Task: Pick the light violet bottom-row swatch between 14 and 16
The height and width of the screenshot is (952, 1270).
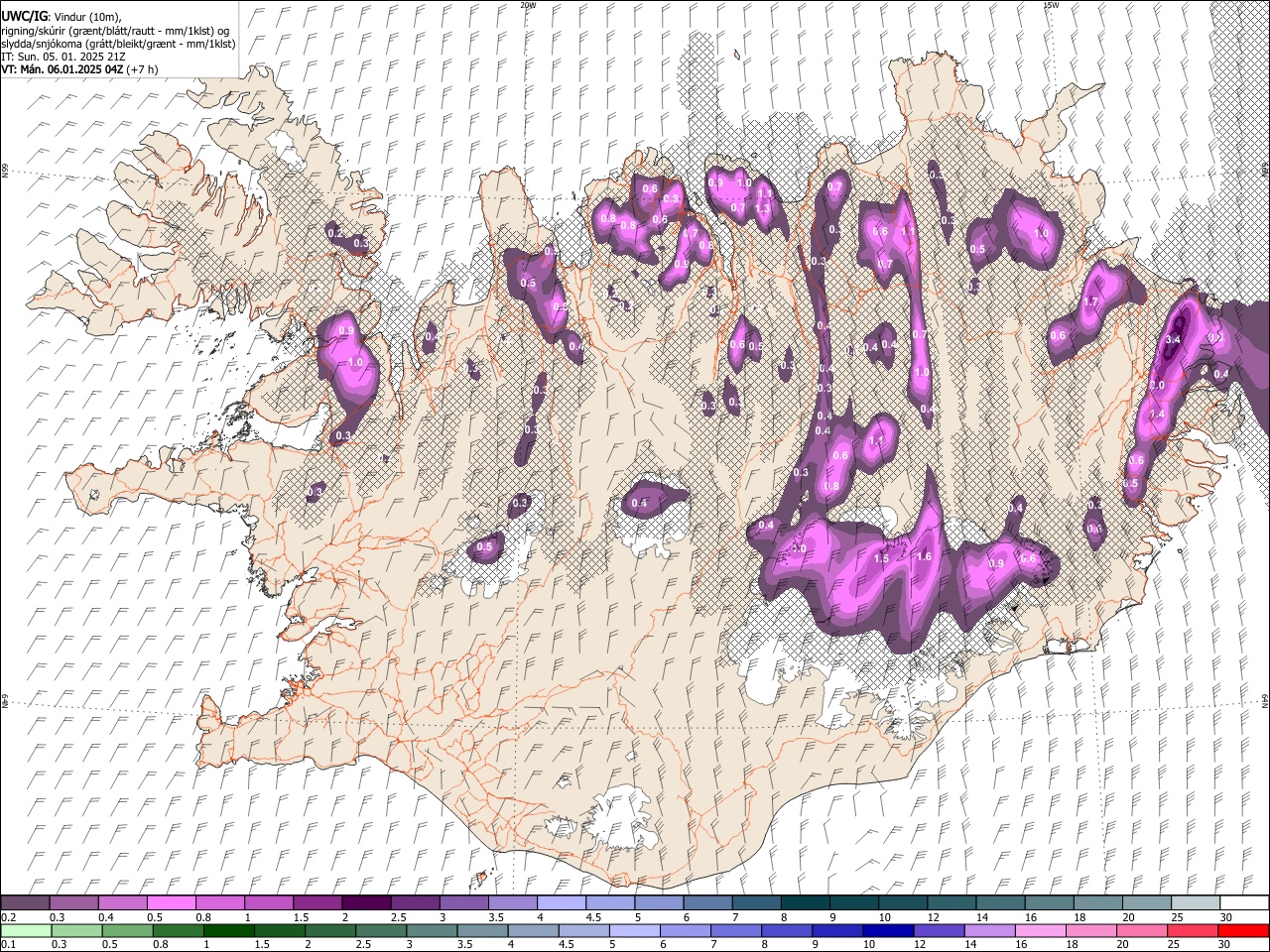Action: pyautogui.click(x=989, y=930)
